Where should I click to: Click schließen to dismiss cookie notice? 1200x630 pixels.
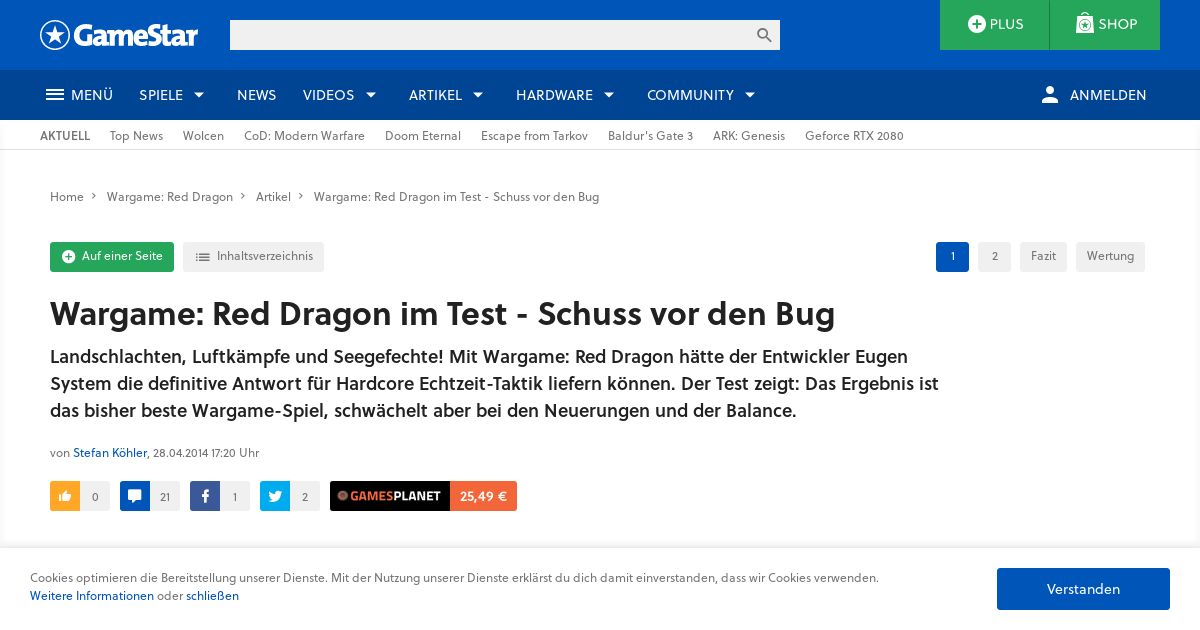(x=212, y=596)
